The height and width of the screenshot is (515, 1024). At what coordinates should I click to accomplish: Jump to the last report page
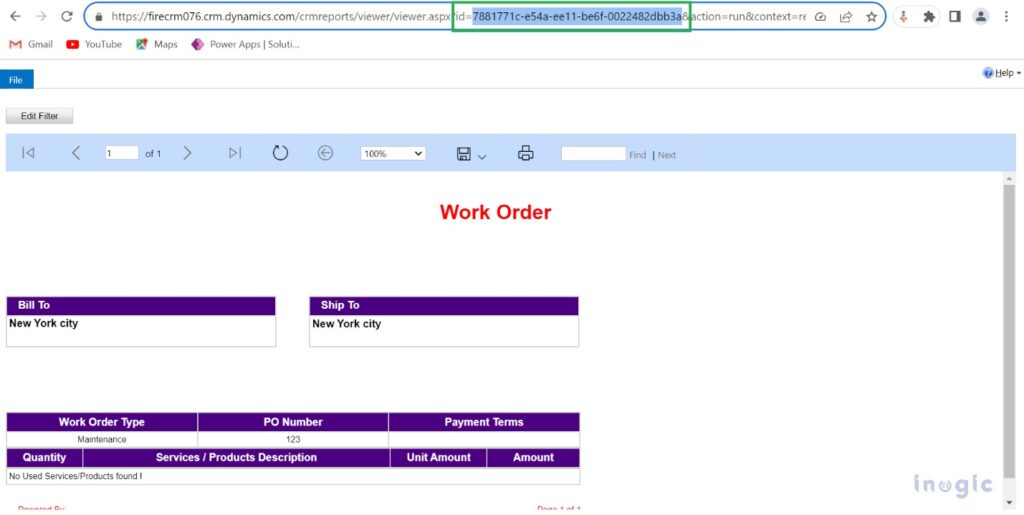pyautogui.click(x=235, y=153)
